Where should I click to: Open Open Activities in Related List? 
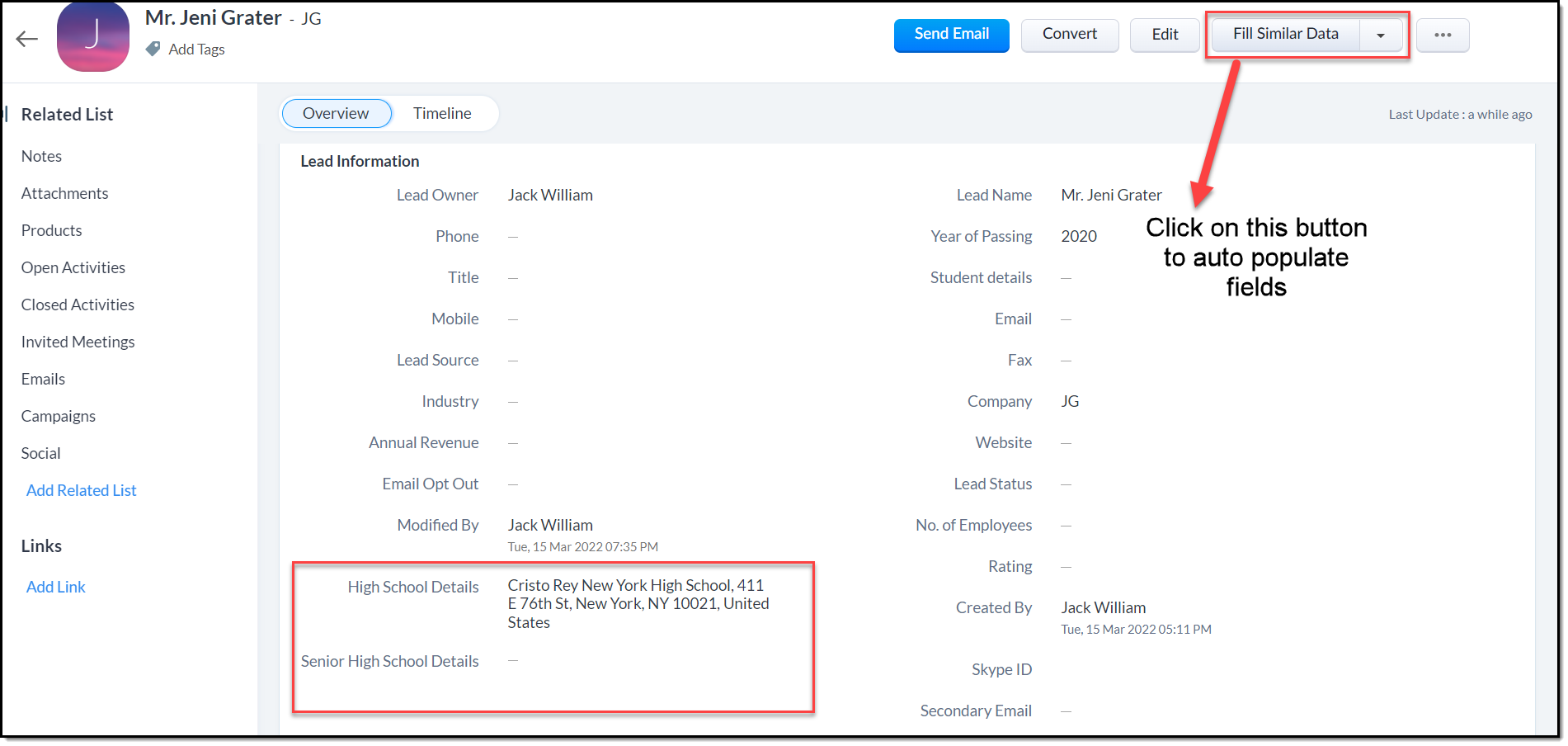tap(73, 267)
